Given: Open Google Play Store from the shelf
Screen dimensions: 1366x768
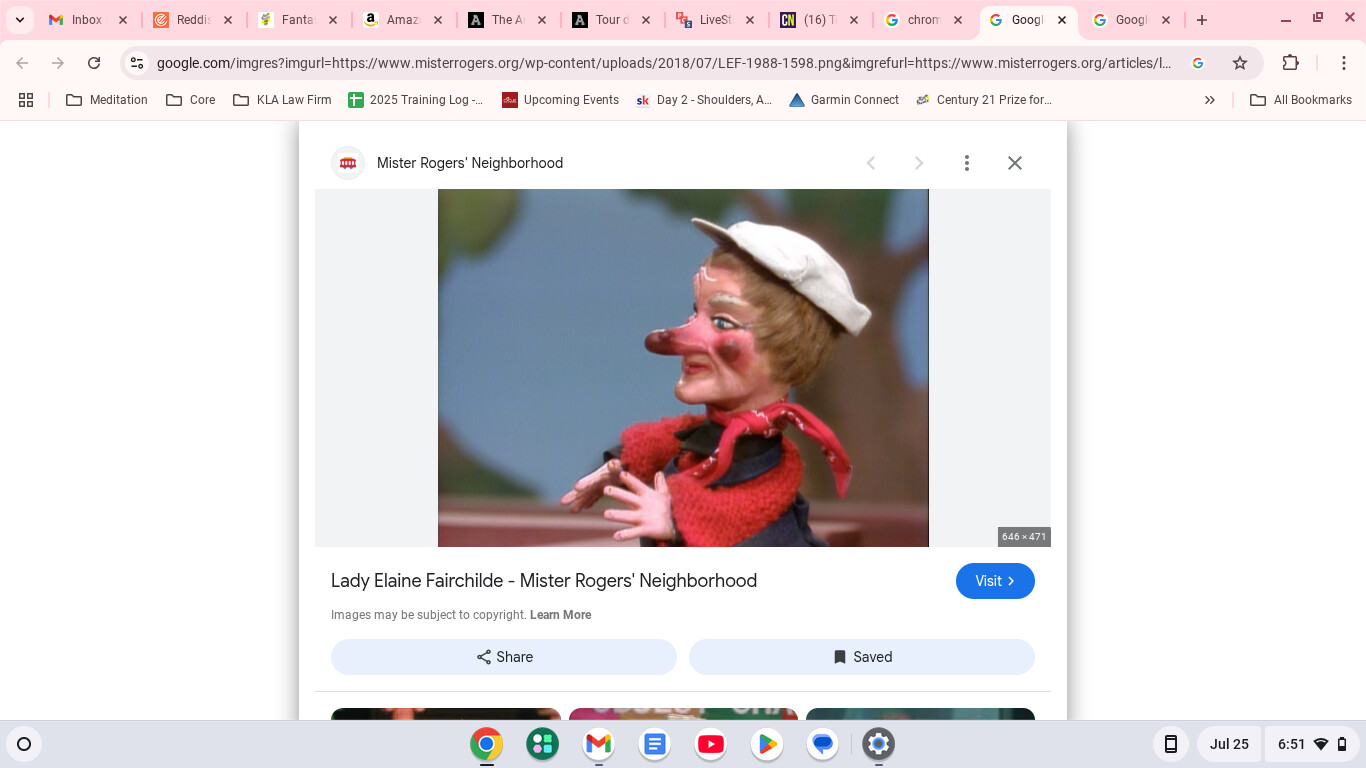Looking at the screenshot, I should click(767, 744).
